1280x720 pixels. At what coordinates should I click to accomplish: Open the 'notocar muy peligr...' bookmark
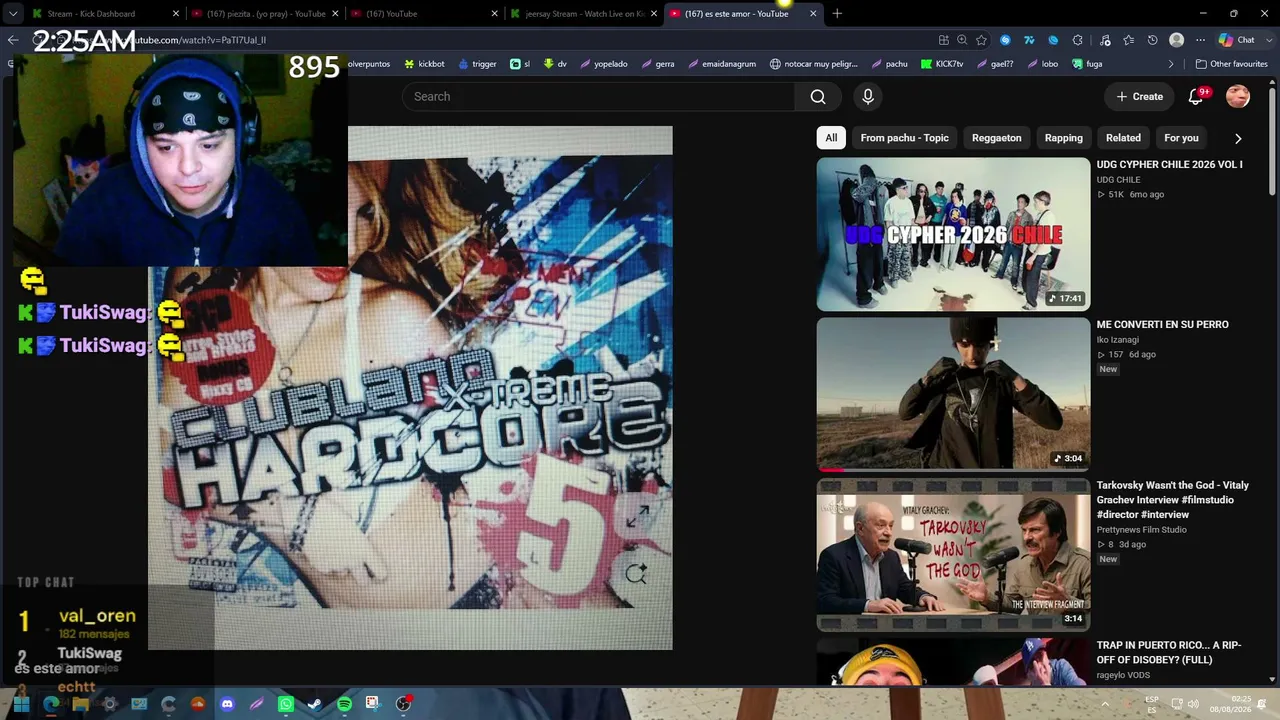pos(813,64)
